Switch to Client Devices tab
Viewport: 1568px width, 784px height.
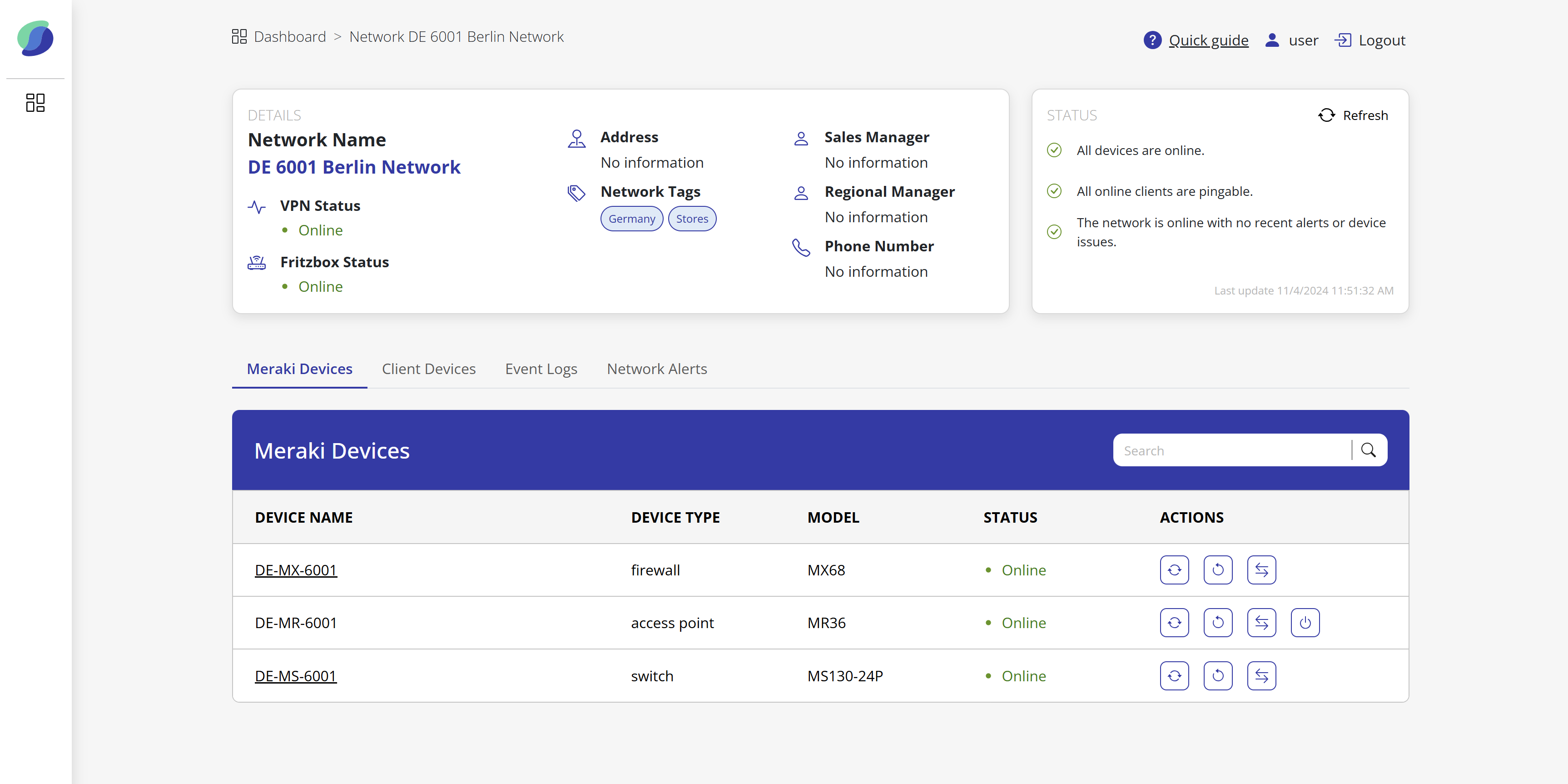[x=428, y=369]
